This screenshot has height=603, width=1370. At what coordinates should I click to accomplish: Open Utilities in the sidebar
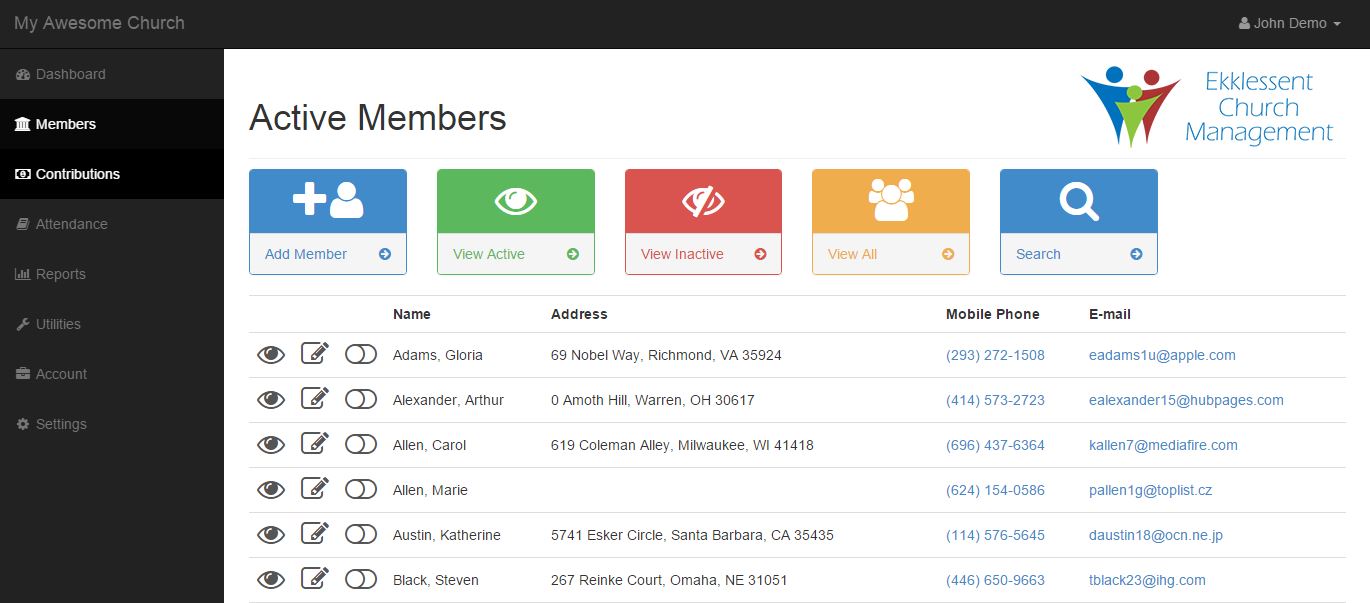pyautogui.click(x=112, y=324)
